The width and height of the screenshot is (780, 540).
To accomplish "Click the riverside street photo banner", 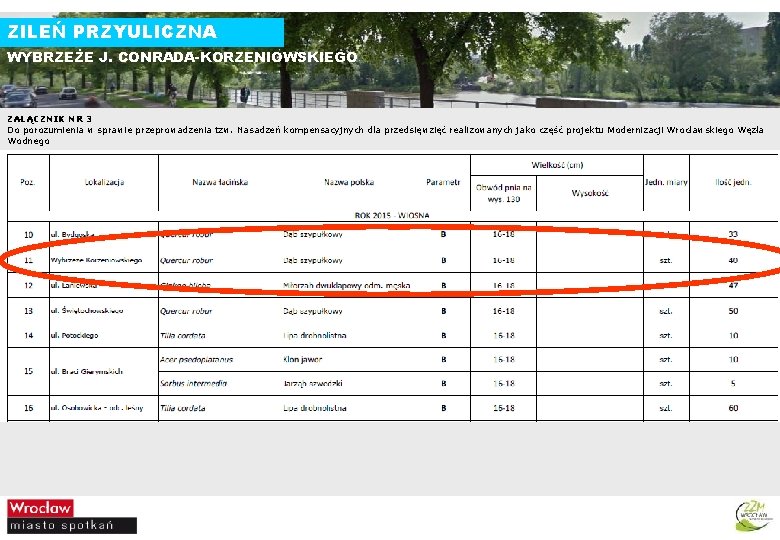I will click(390, 60).
